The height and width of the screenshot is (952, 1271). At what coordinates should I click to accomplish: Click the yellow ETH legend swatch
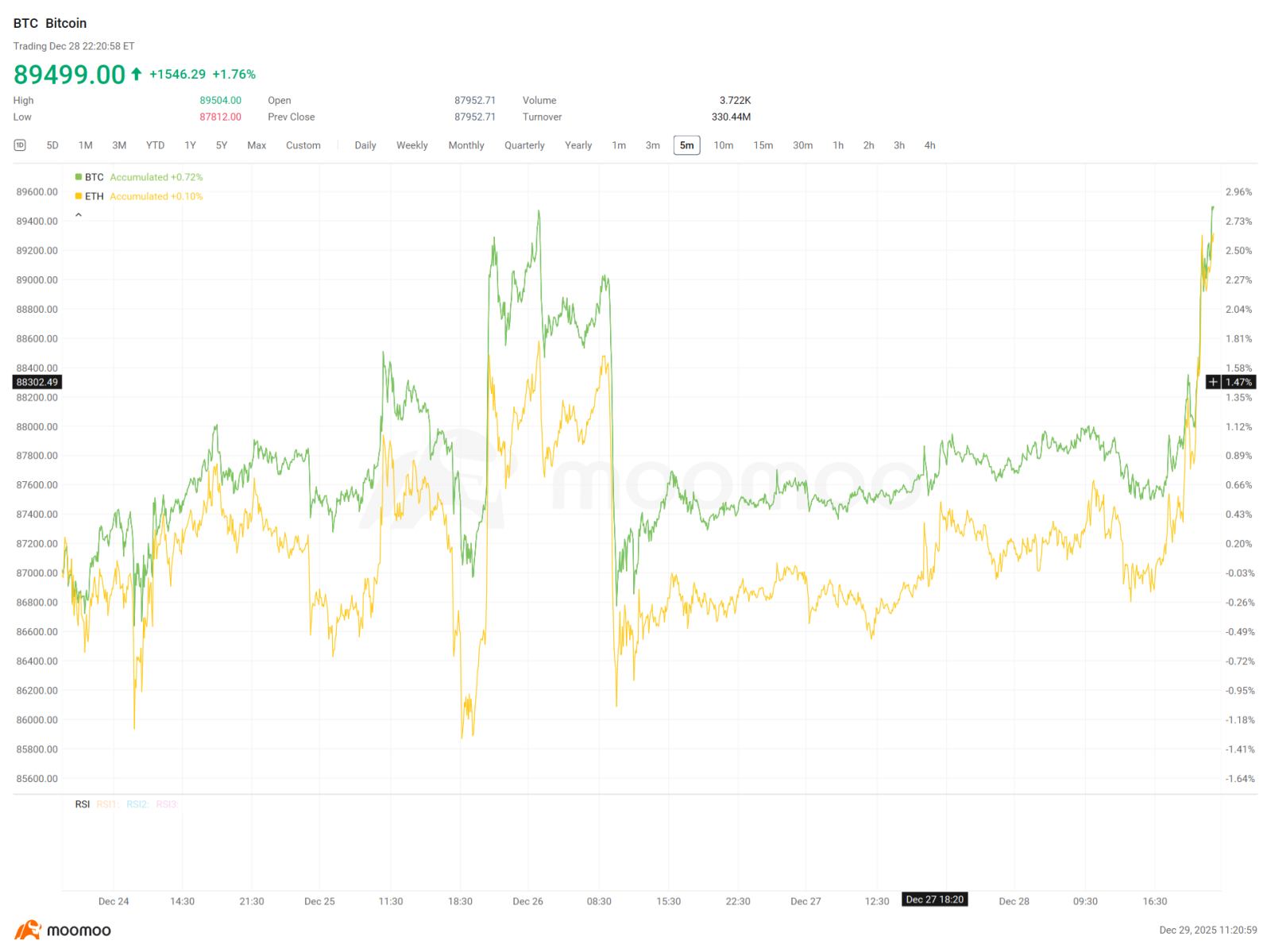[77, 196]
